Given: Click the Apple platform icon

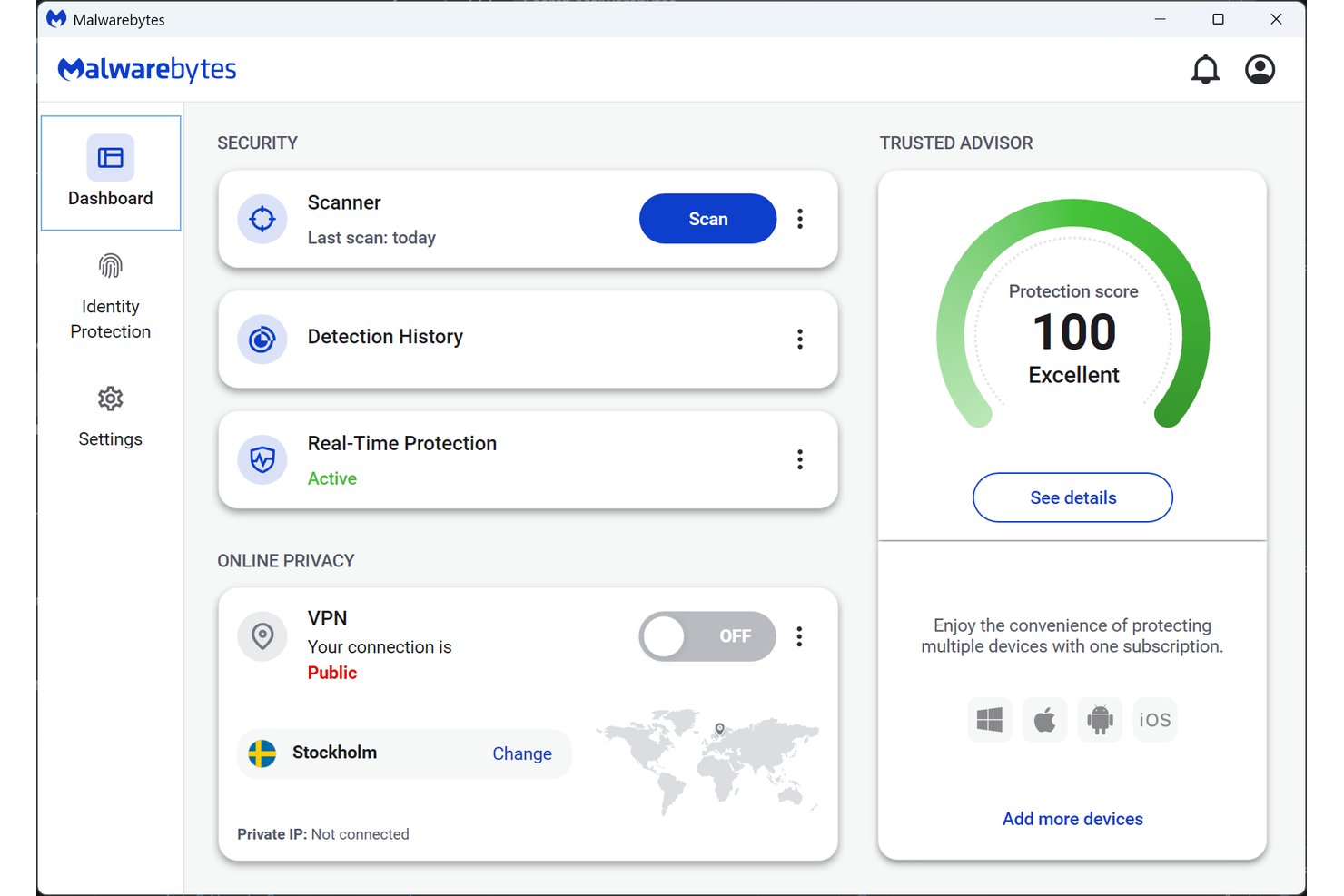Looking at the screenshot, I should (x=1045, y=720).
